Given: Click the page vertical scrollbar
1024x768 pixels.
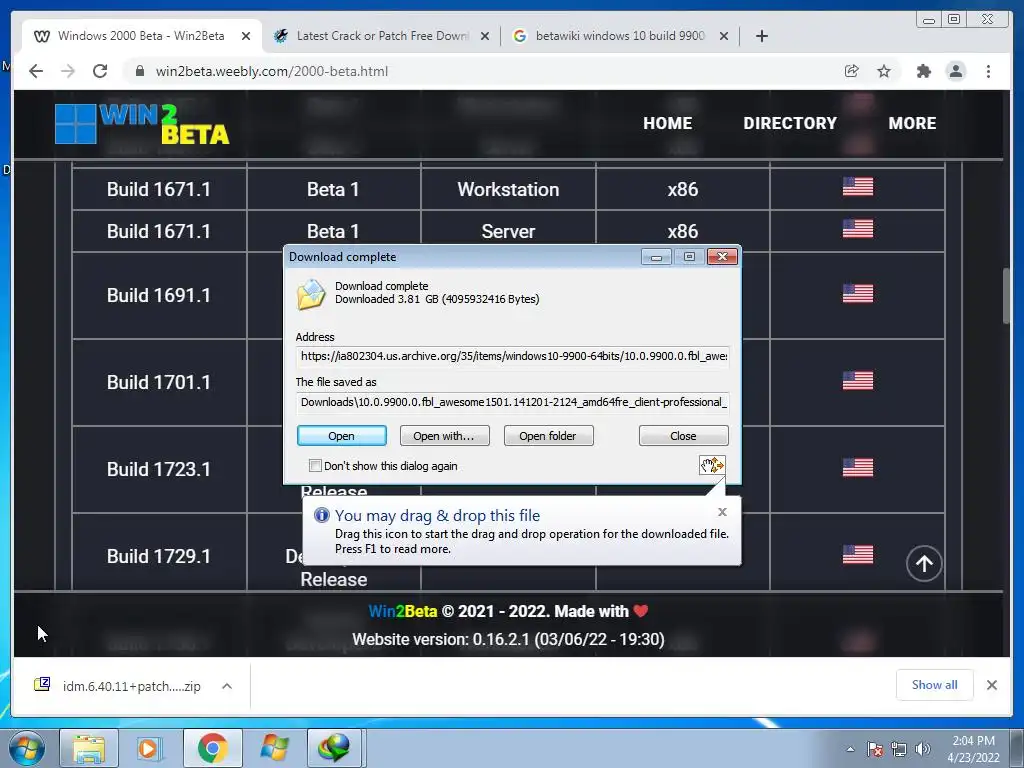Looking at the screenshot, I should point(1006,295).
